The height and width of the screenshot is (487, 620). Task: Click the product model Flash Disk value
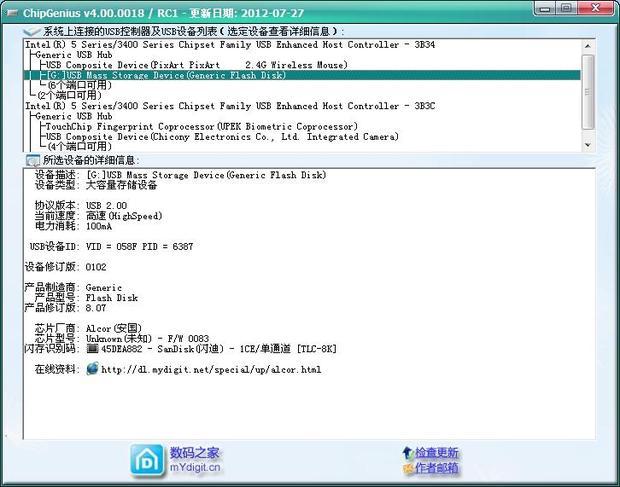tap(112, 298)
